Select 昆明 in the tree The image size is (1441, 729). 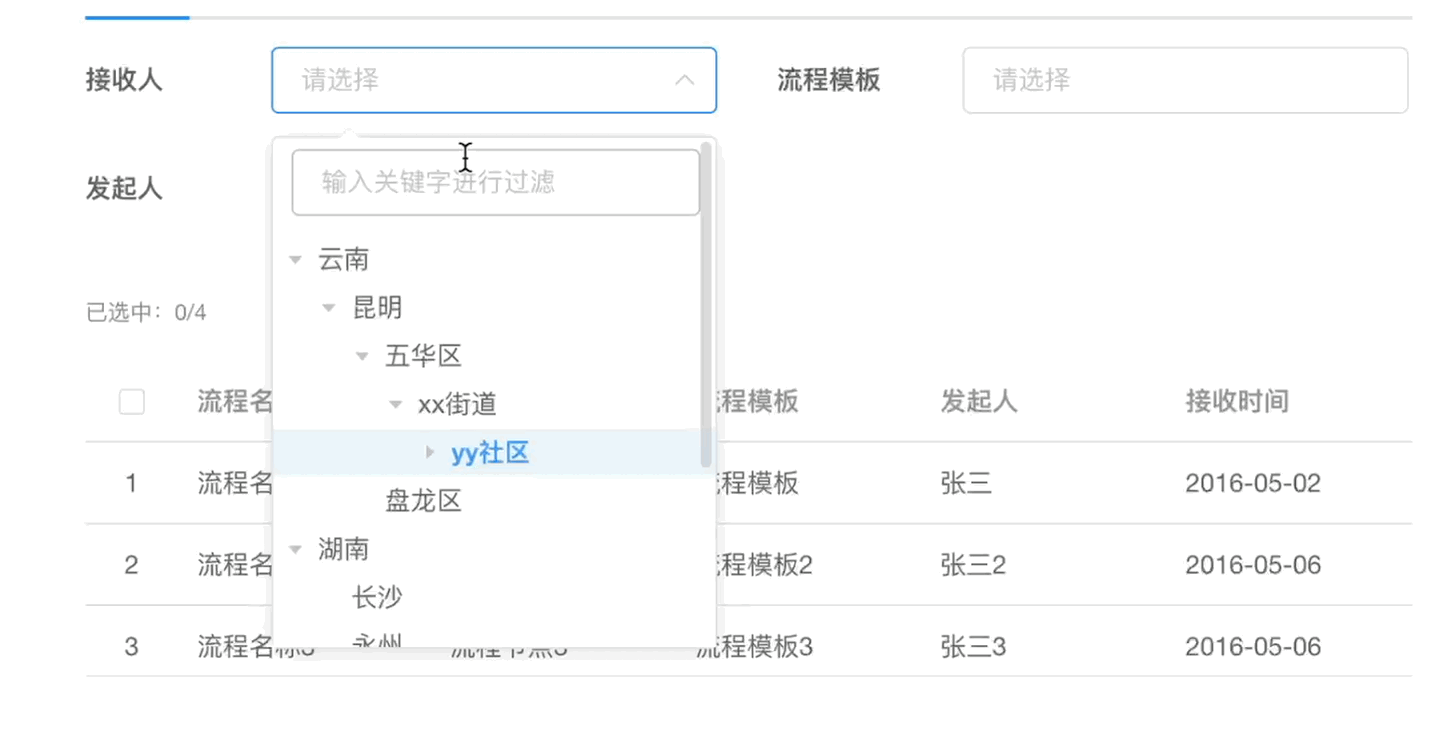(x=377, y=308)
